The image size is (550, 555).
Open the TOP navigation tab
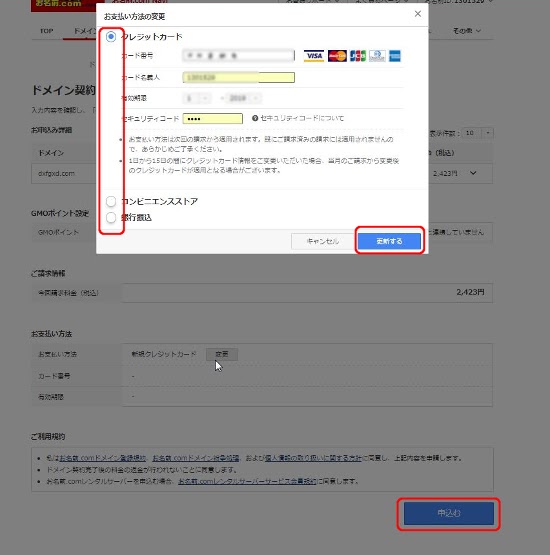coord(46,31)
